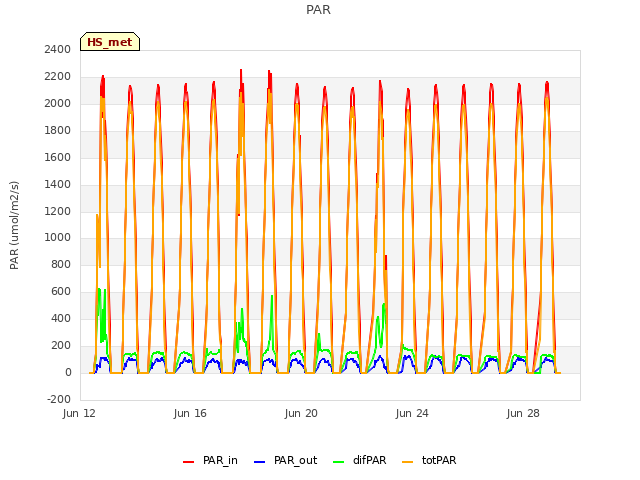Click the 1000 y-axis tick label
Viewport: 640px width, 480px height.
tap(58, 238)
